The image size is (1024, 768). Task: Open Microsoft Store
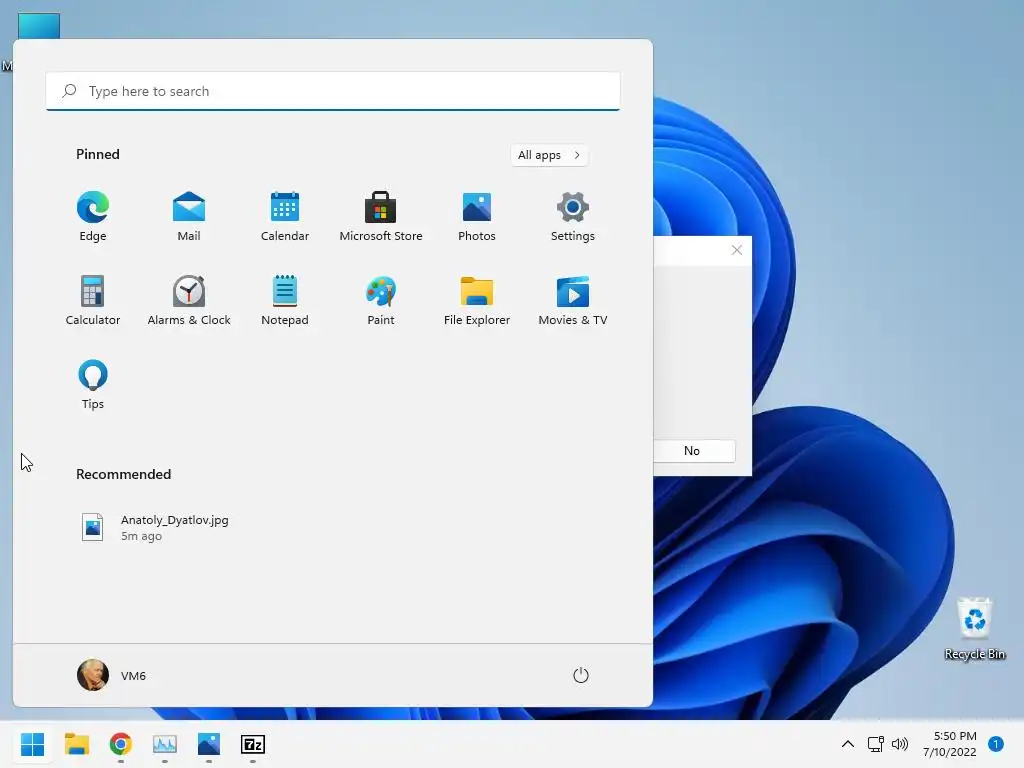(x=381, y=216)
